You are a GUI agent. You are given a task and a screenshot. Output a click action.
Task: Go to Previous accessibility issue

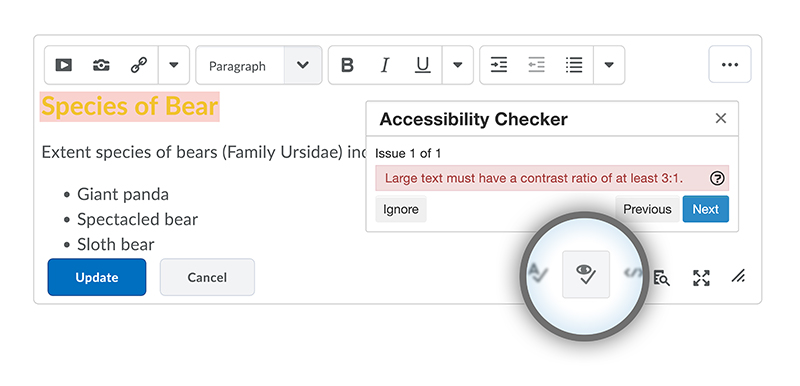[647, 209]
